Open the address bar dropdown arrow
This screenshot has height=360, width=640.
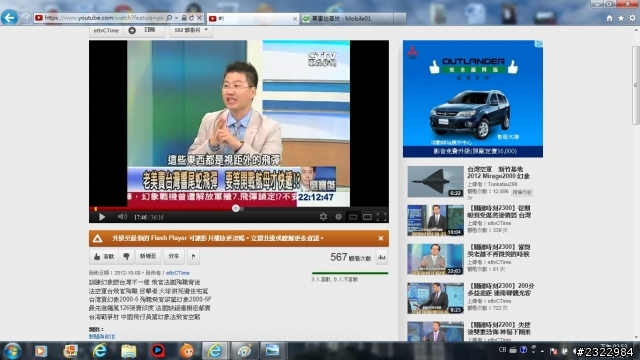point(176,18)
